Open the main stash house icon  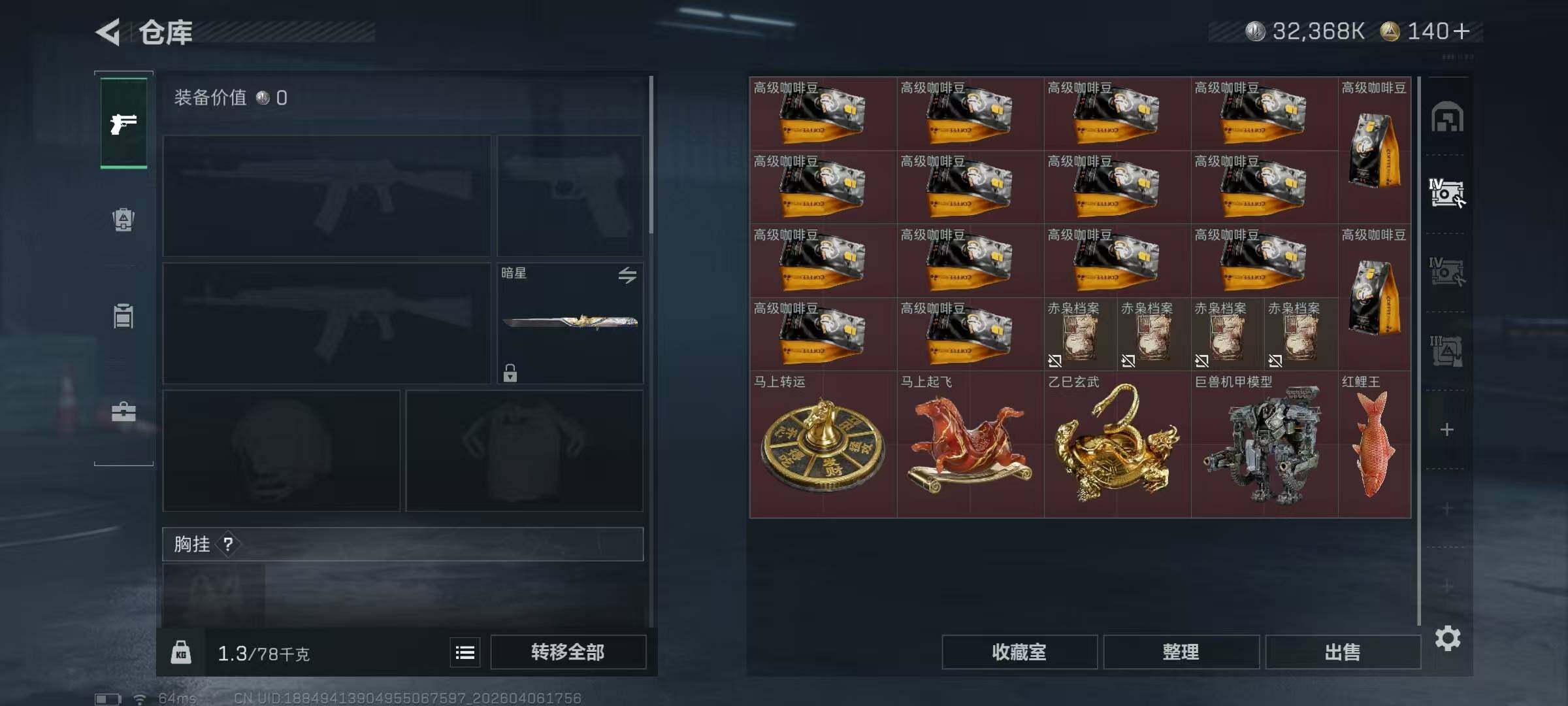coord(1447,116)
